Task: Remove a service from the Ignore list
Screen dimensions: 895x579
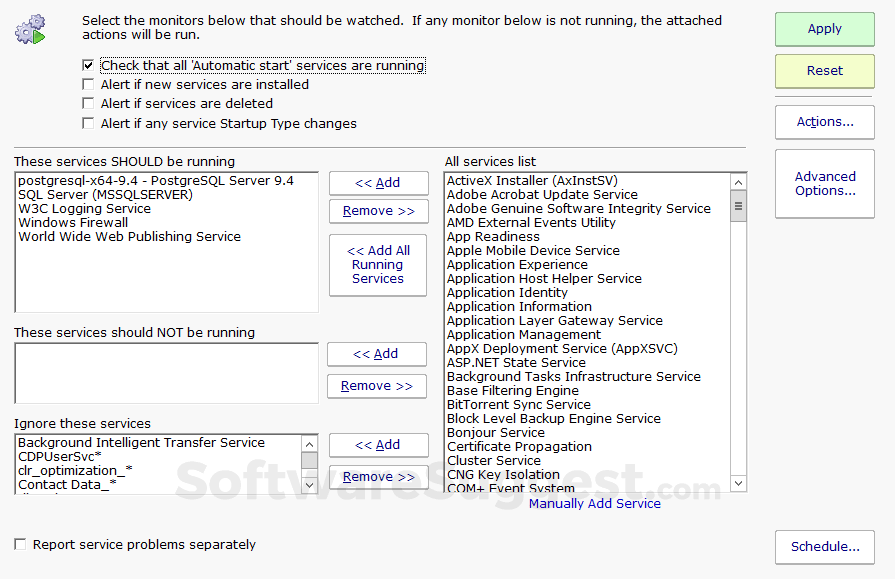Action: pyautogui.click(x=378, y=477)
